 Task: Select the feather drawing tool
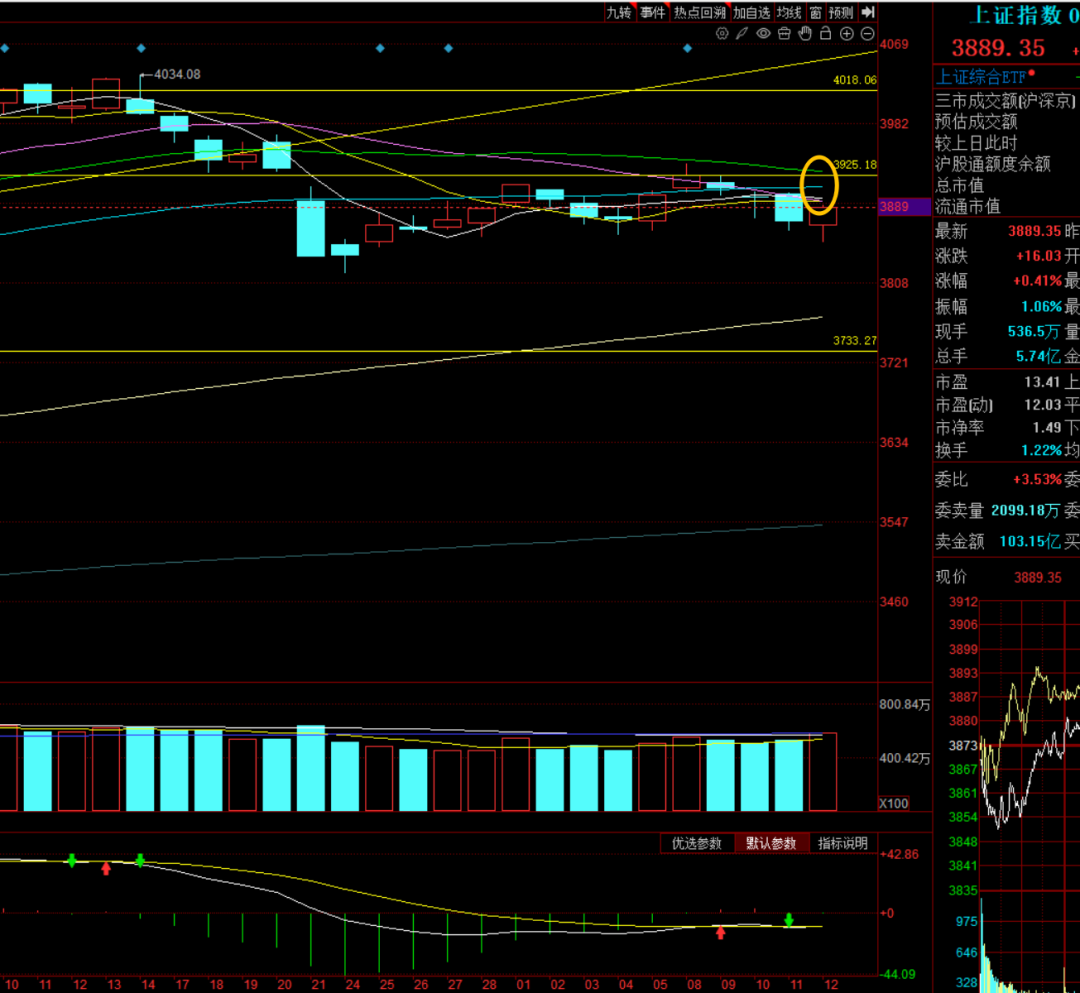tap(742, 33)
